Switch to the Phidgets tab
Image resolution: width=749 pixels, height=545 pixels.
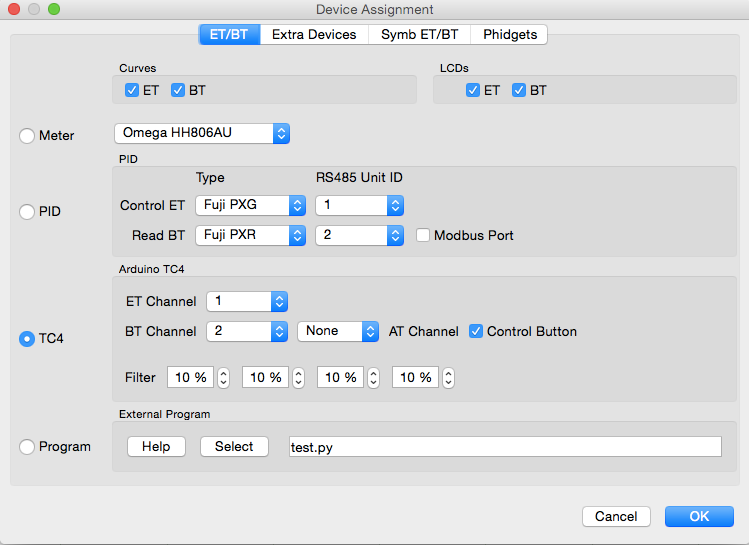pyautogui.click(x=509, y=34)
